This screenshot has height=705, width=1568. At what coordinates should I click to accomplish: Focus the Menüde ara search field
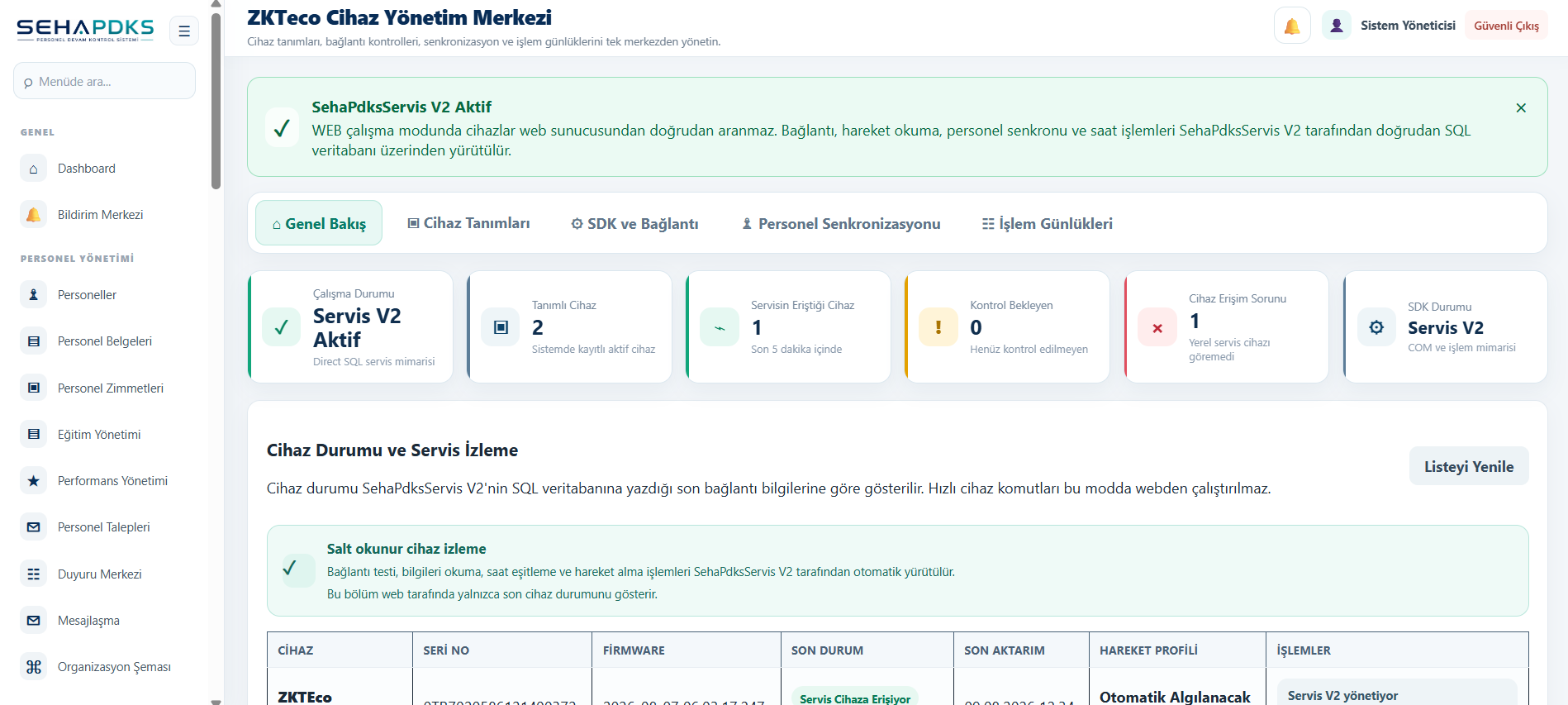tap(104, 81)
